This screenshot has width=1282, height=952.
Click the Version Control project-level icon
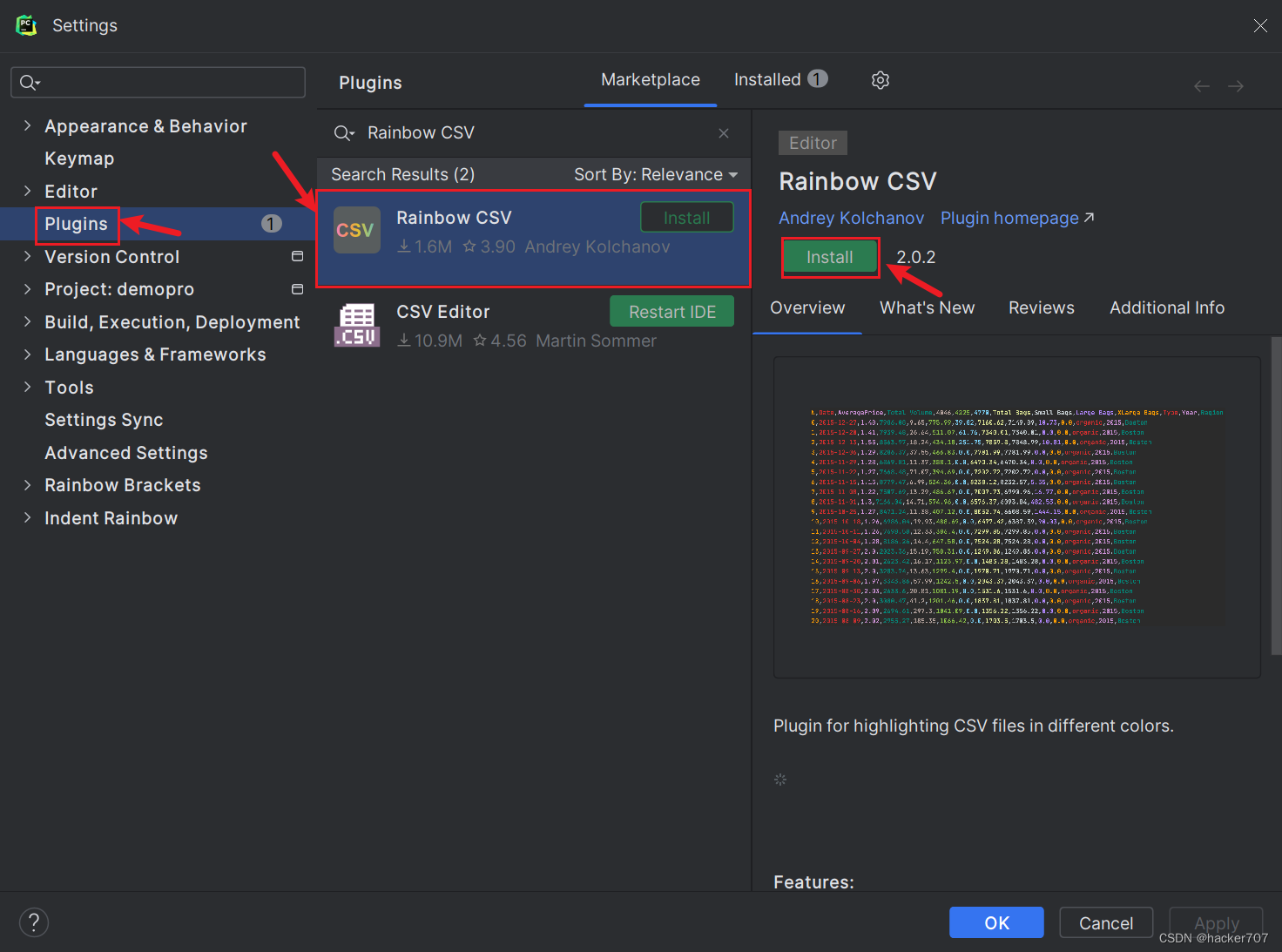point(297,256)
